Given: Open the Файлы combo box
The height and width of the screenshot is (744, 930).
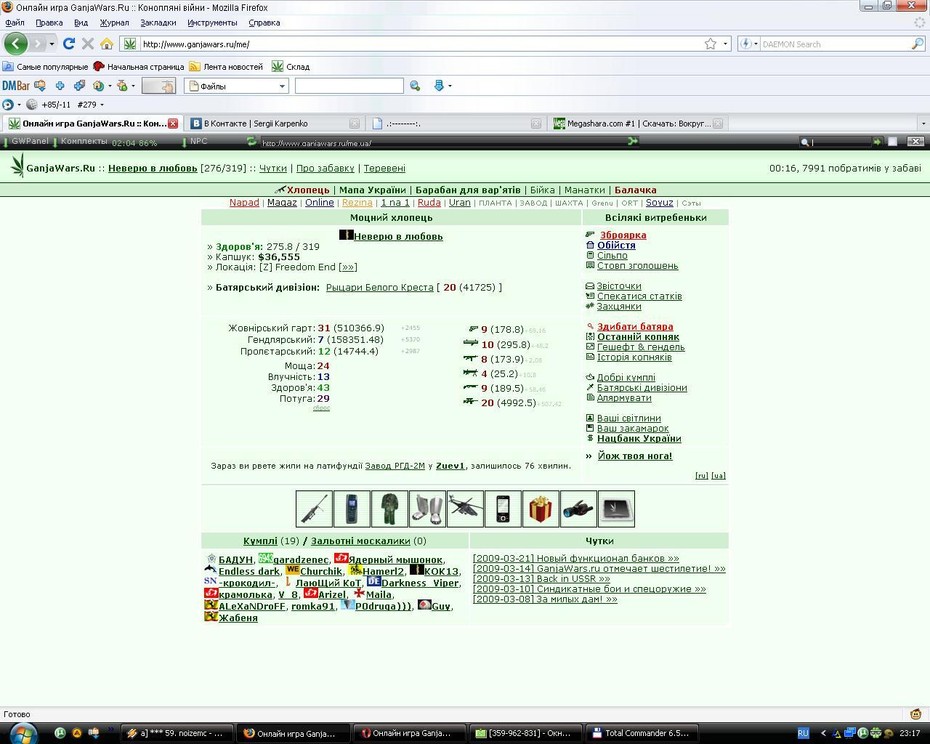Looking at the screenshot, I should (x=237, y=86).
